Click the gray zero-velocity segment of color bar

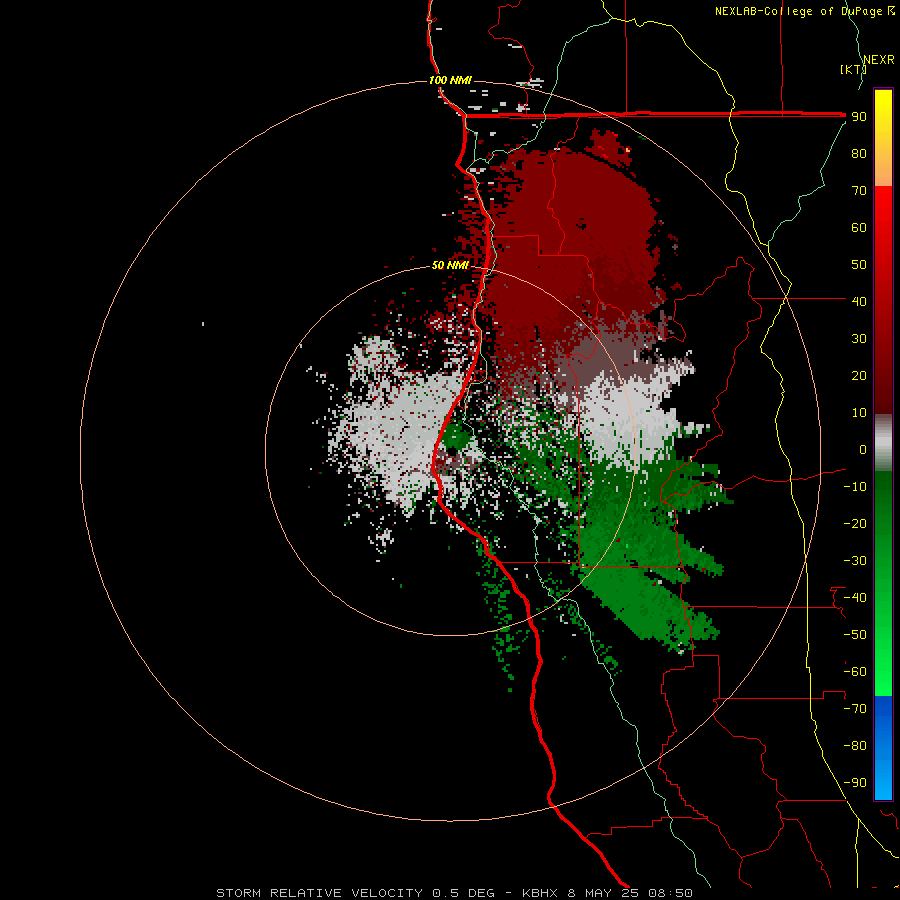tap(883, 443)
